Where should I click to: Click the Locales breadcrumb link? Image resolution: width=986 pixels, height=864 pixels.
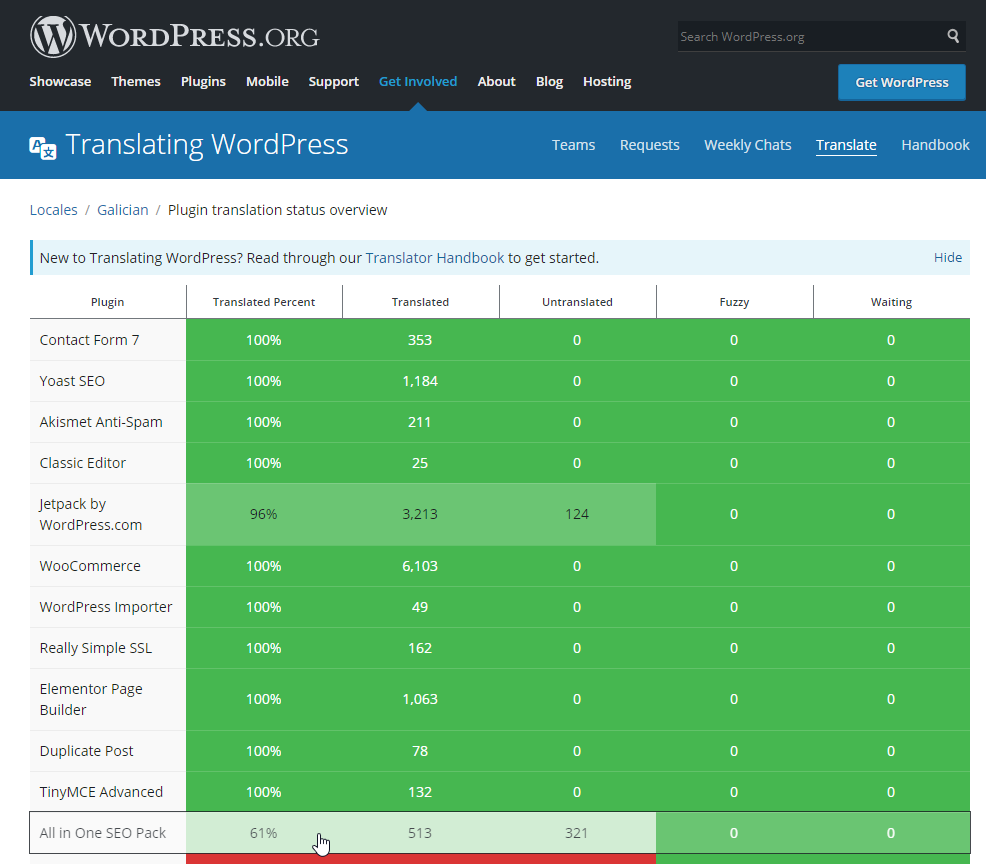pyautogui.click(x=53, y=210)
